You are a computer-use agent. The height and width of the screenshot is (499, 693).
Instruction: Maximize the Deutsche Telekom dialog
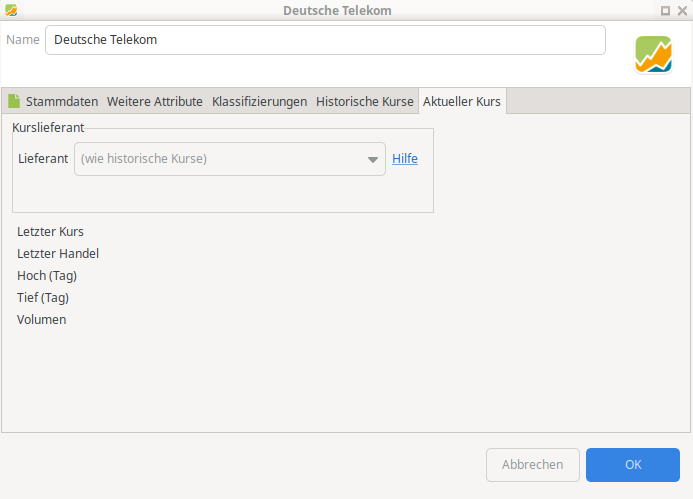click(x=665, y=11)
